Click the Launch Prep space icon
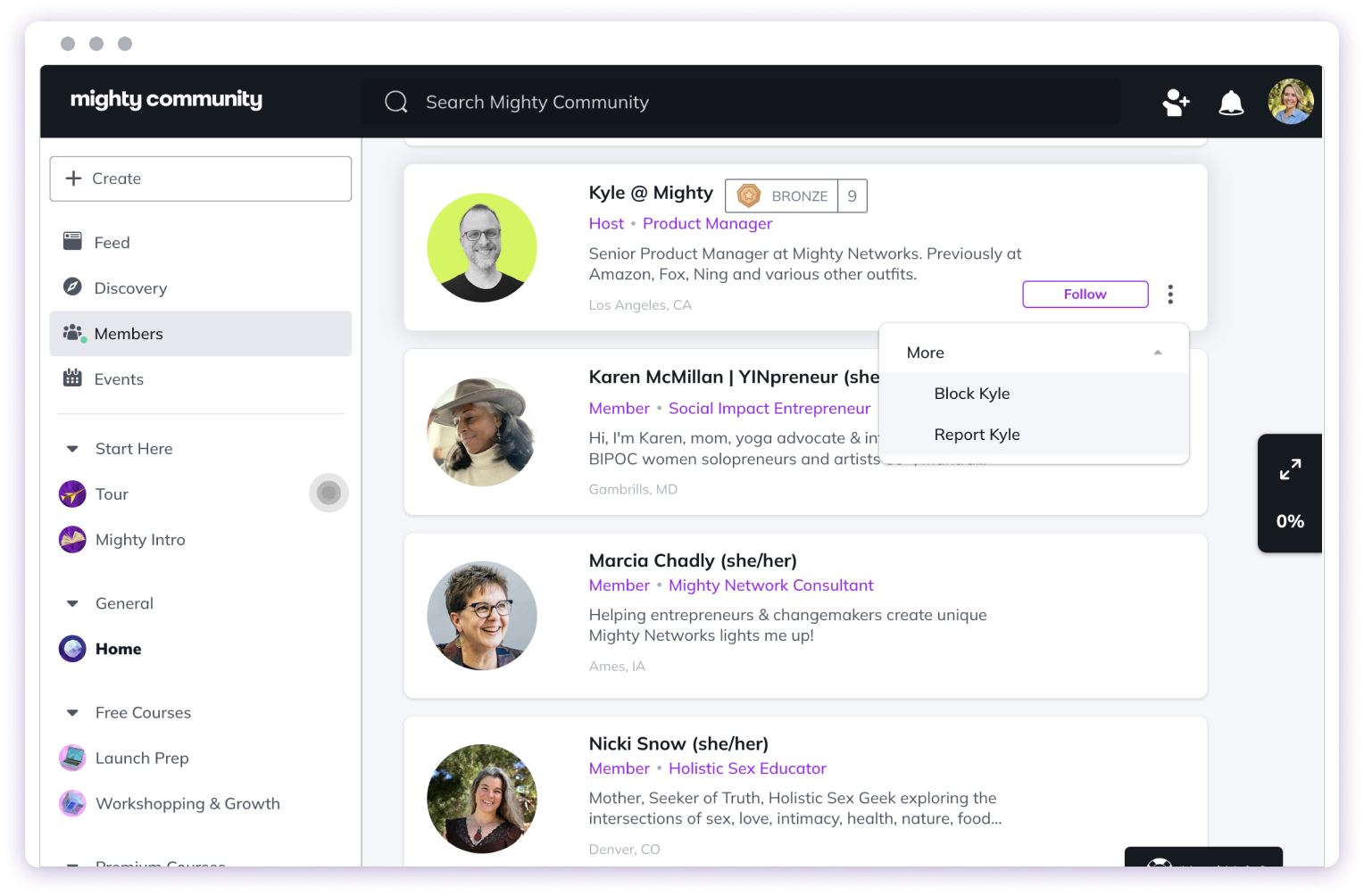 72,758
